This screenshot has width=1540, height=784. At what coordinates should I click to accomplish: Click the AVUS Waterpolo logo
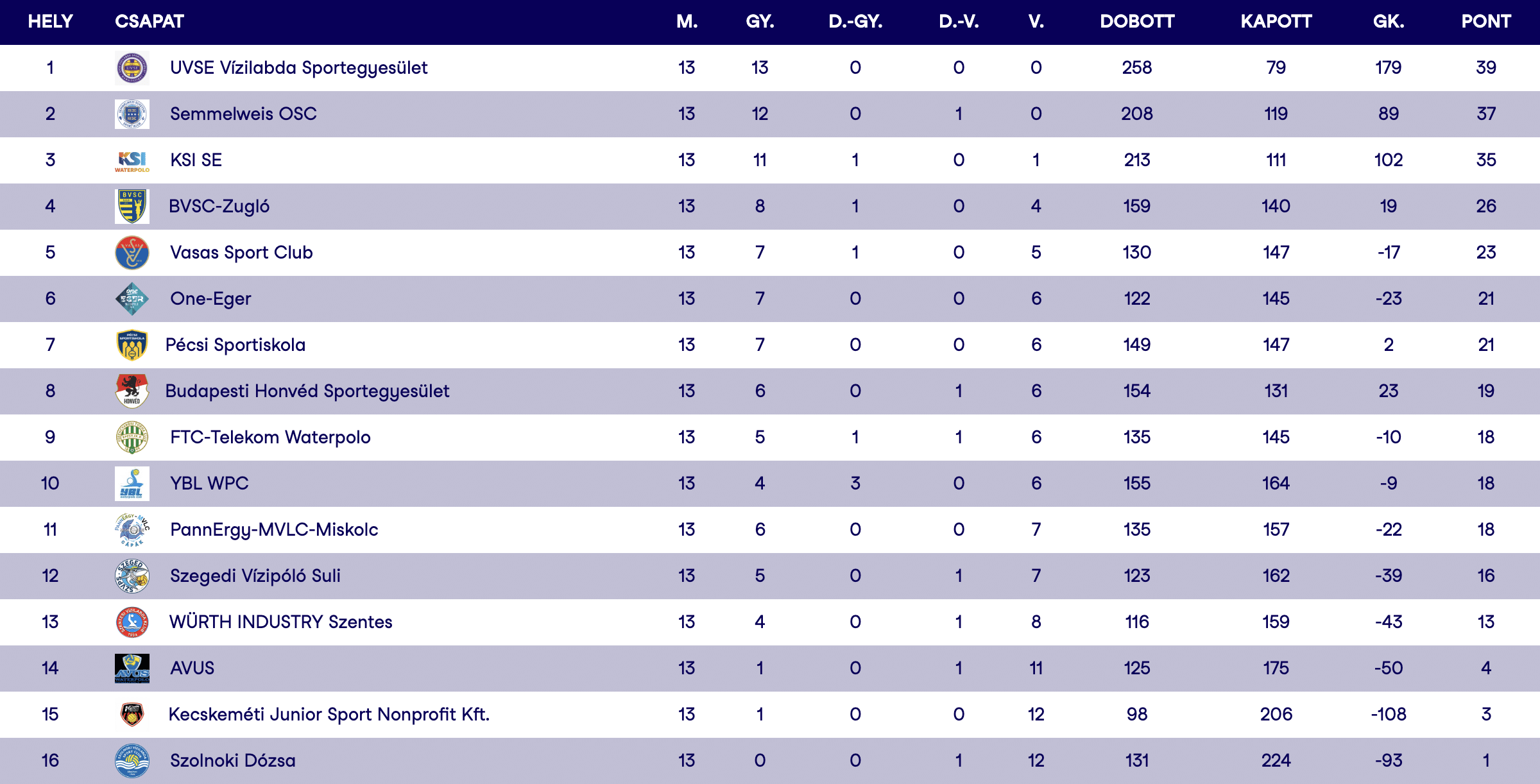pos(132,669)
